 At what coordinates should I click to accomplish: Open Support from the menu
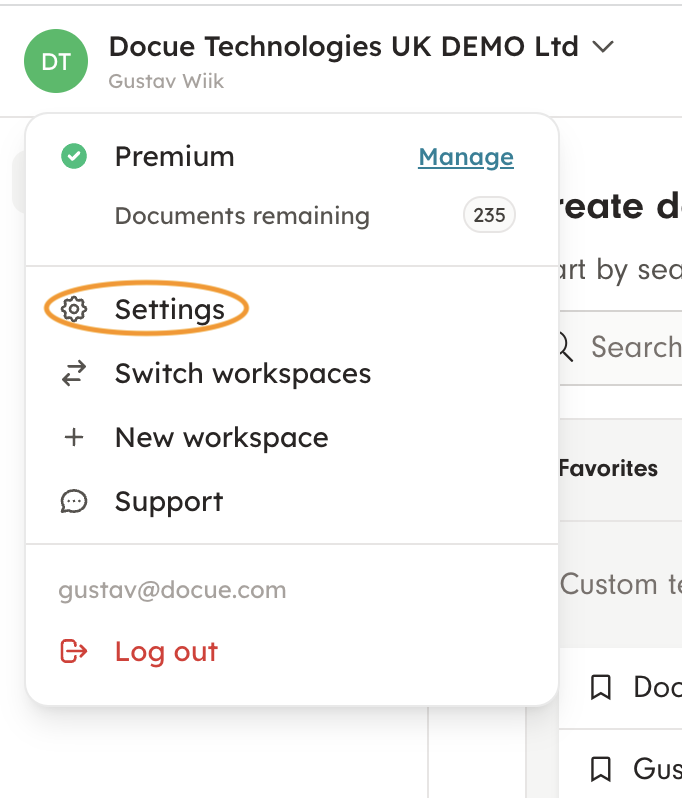[x=169, y=502]
